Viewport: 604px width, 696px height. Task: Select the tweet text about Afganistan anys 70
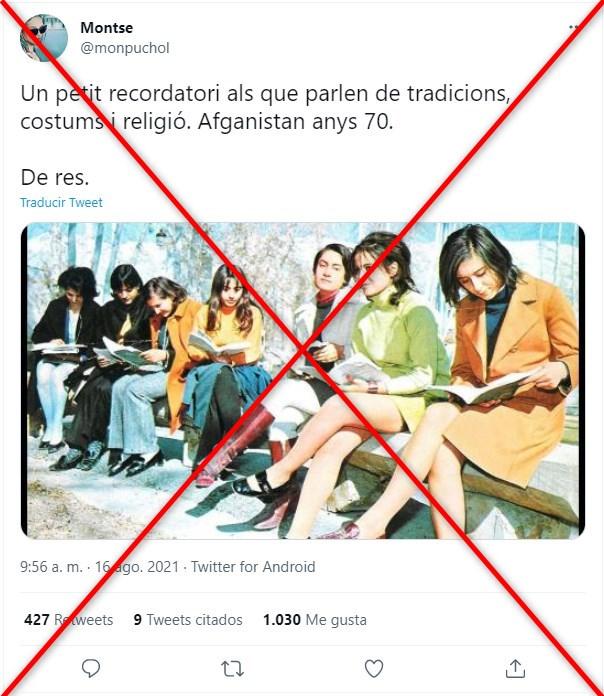(x=265, y=107)
